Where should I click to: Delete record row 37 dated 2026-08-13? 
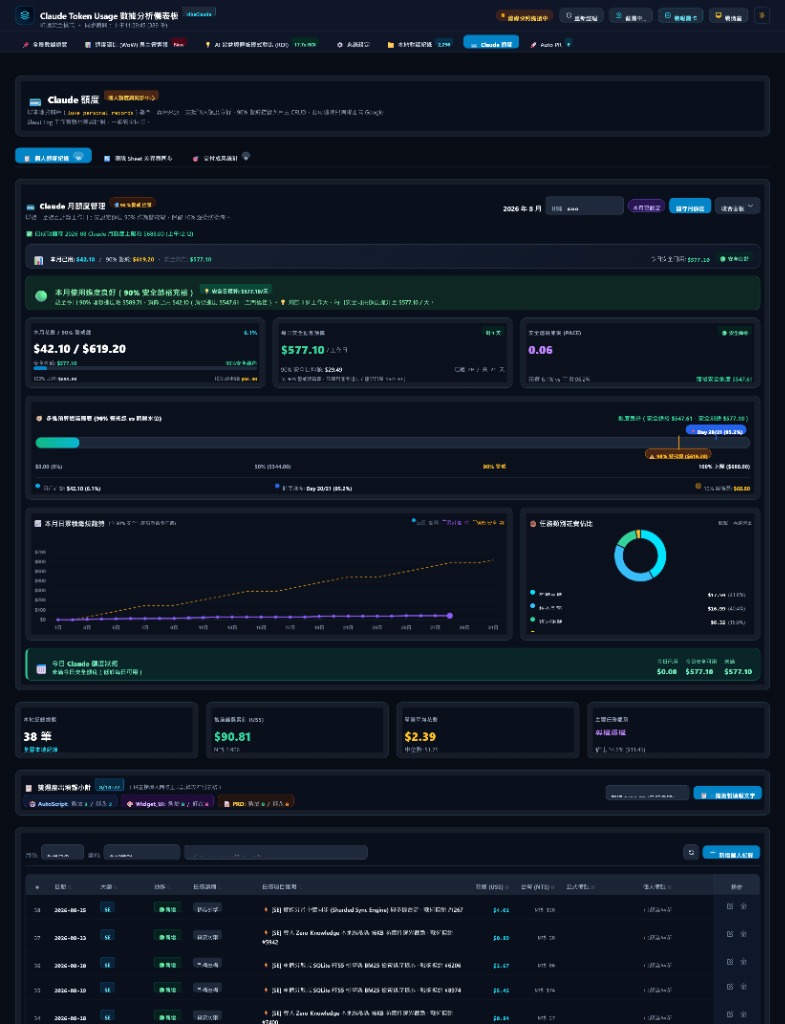click(743, 935)
